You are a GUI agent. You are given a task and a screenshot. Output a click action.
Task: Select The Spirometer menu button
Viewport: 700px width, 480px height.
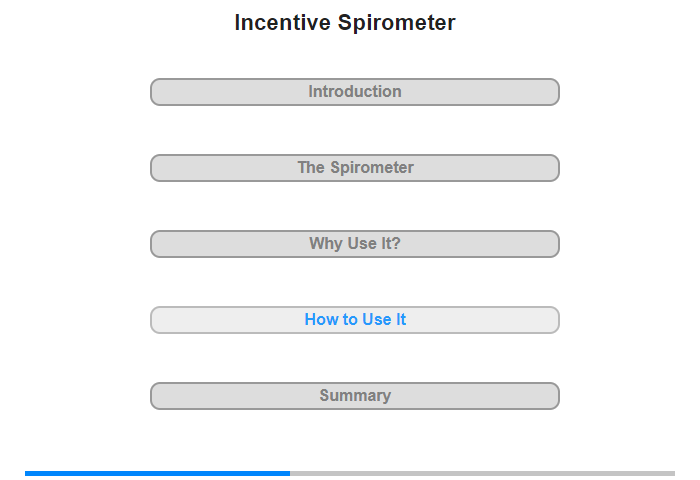(354, 168)
